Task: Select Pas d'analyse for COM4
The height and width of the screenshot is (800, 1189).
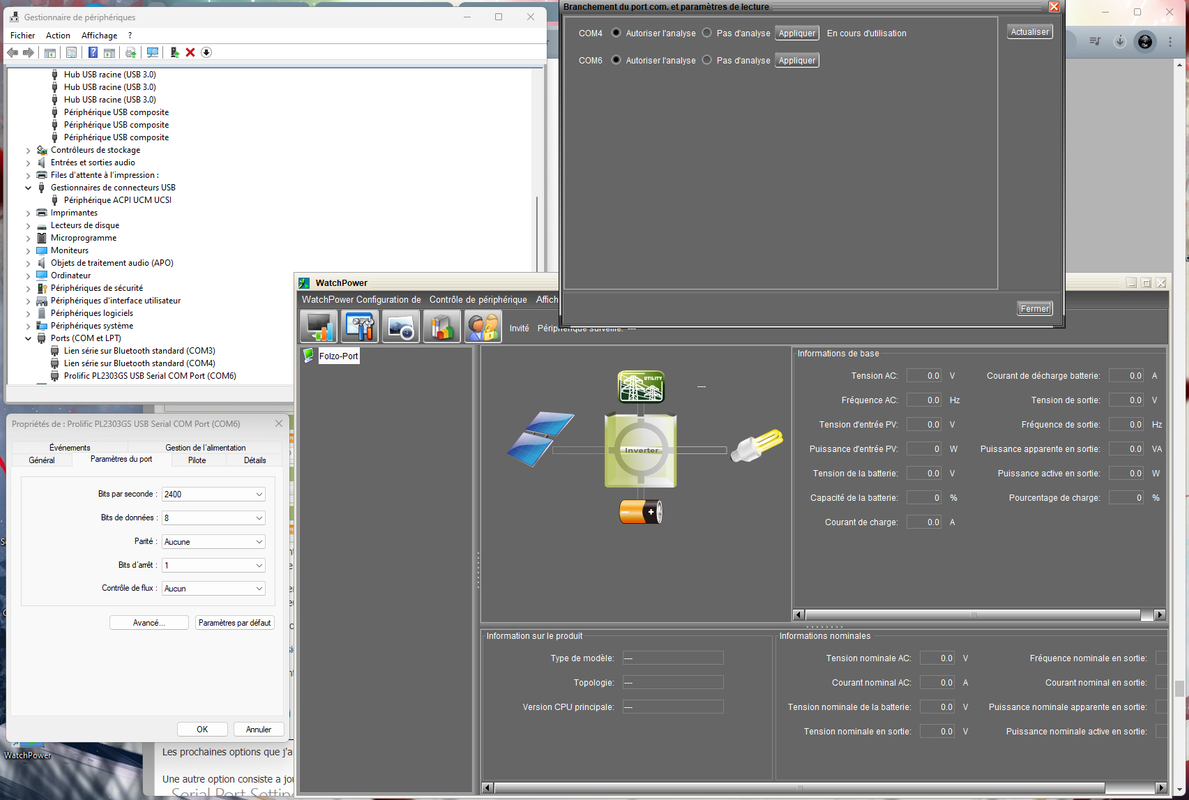Action: (707, 33)
